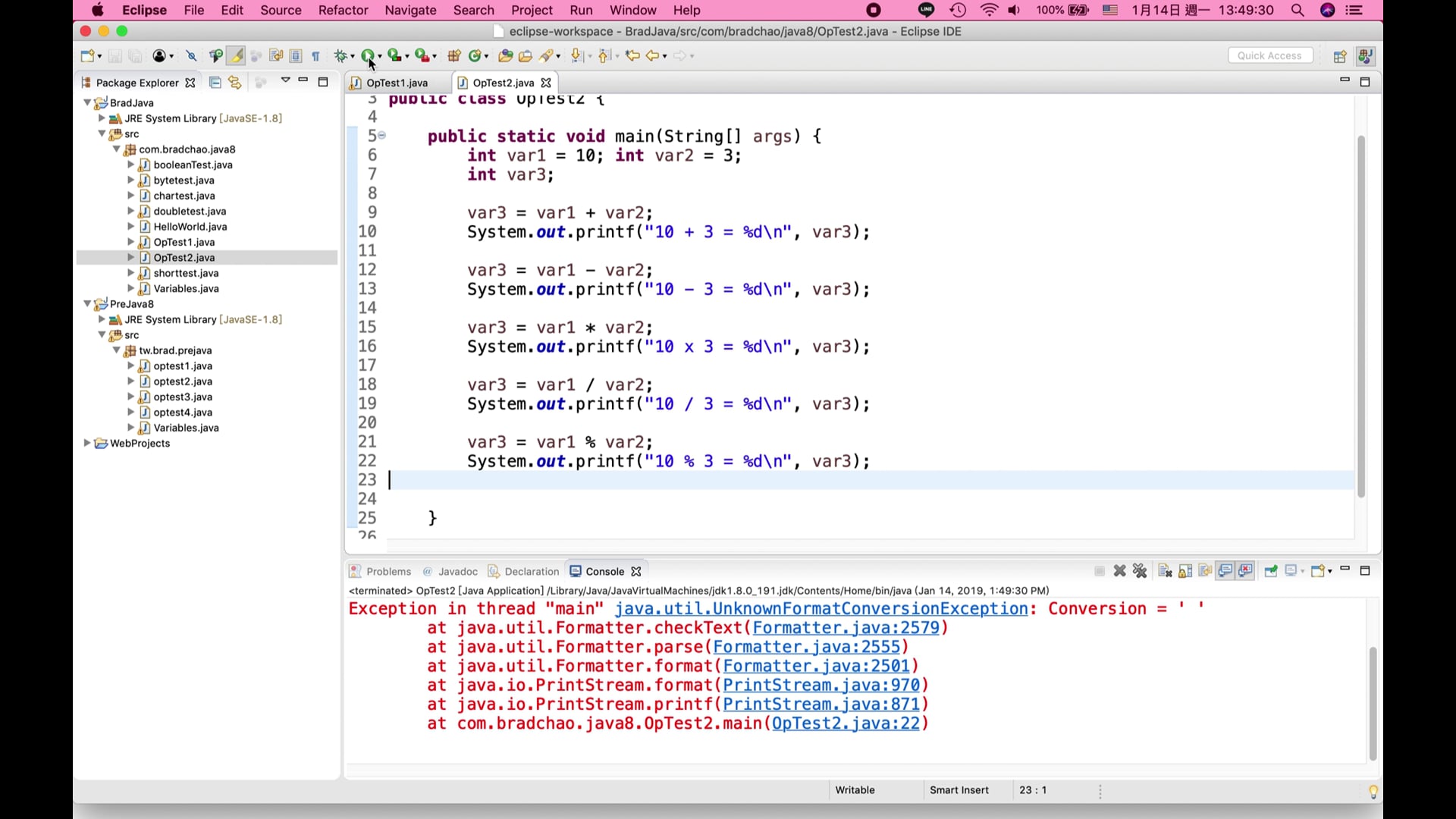The width and height of the screenshot is (1456, 819).
Task: Open the Debug tool in the toolbar
Action: (x=341, y=55)
